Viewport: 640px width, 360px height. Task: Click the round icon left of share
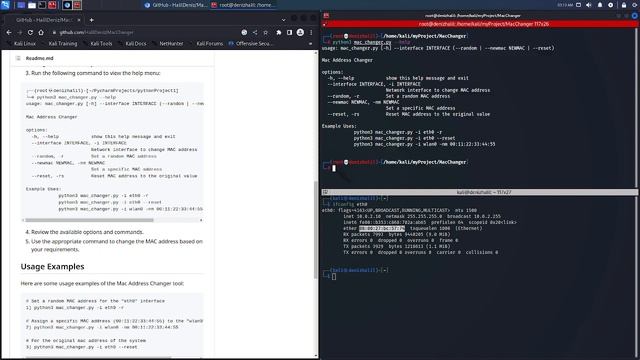[244, 32]
